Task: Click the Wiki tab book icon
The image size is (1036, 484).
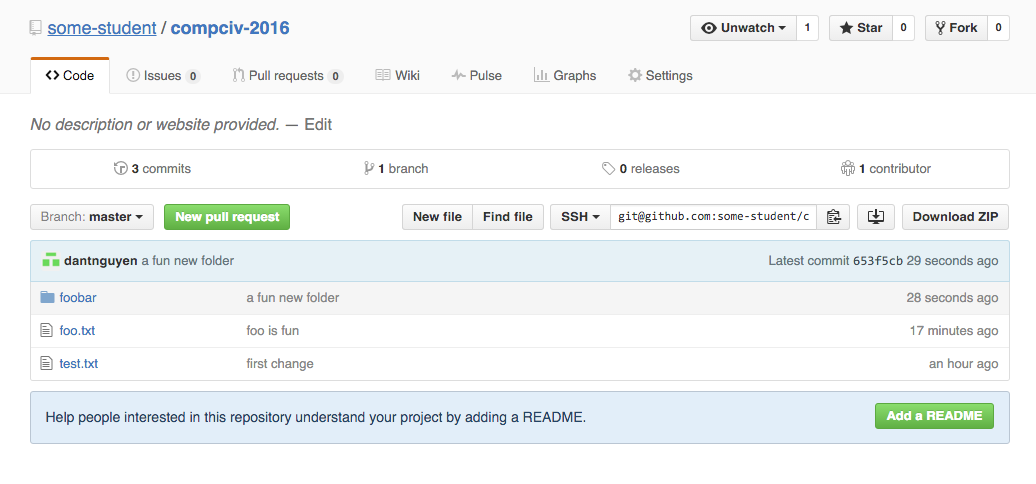Action: pos(383,76)
